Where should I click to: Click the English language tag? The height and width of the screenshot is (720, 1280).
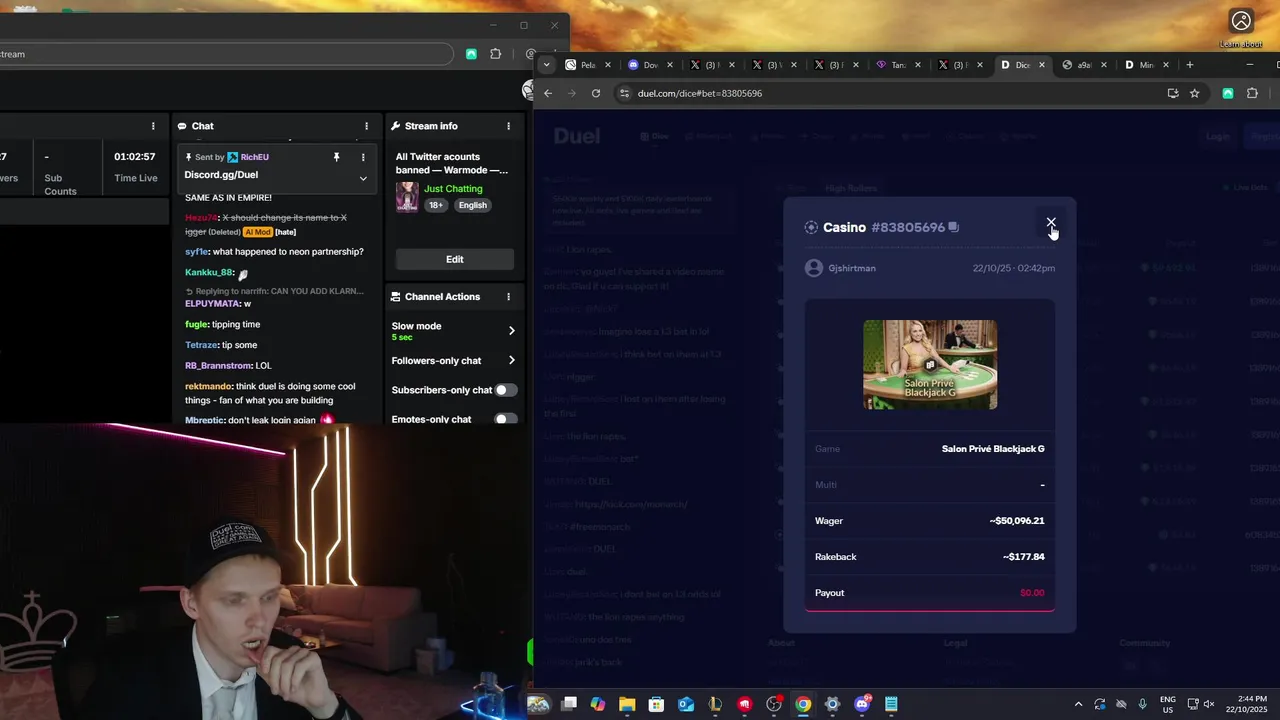[x=473, y=205]
